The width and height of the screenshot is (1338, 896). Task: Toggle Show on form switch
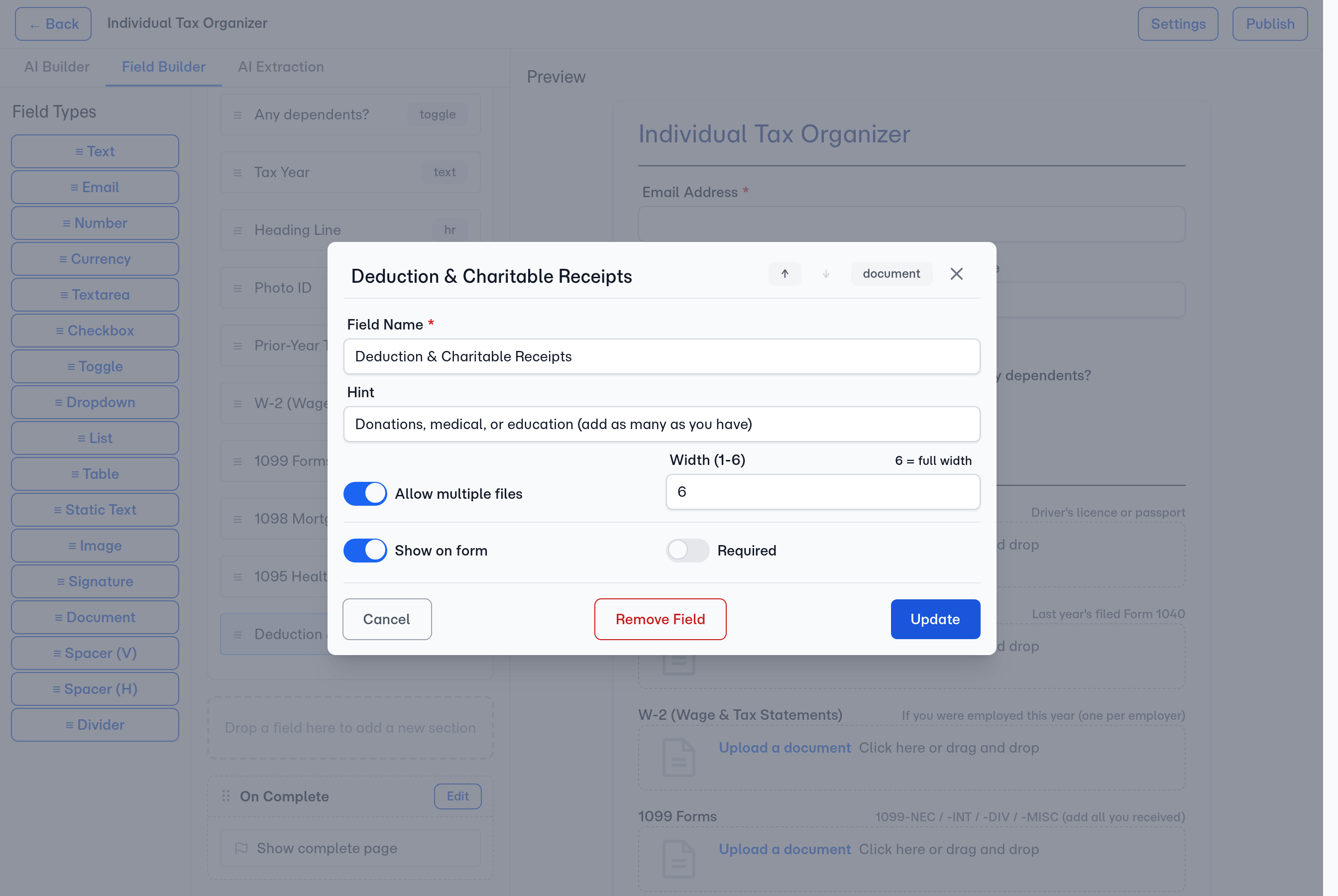(x=365, y=550)
